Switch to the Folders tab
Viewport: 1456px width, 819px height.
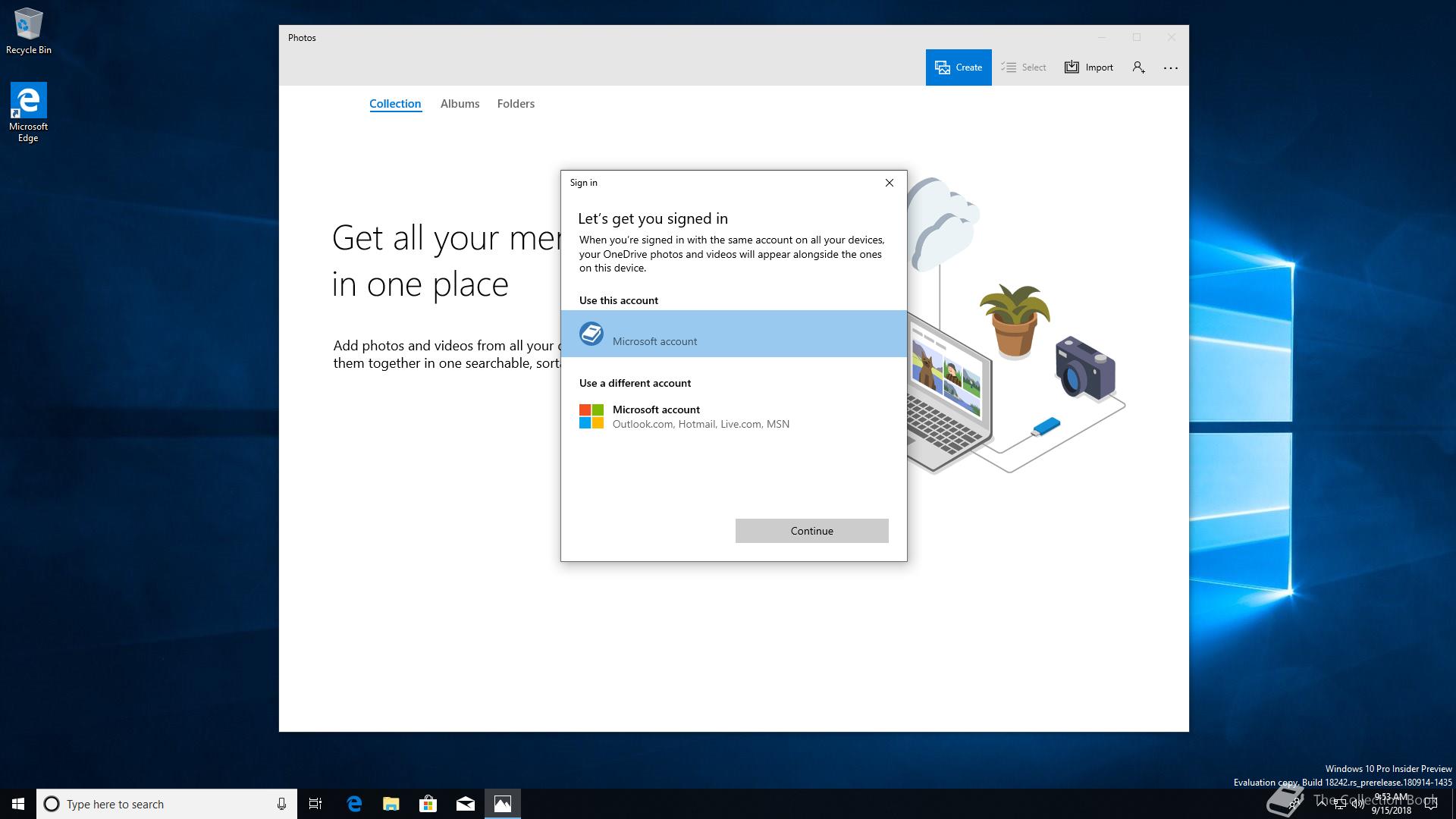point(516,104)
